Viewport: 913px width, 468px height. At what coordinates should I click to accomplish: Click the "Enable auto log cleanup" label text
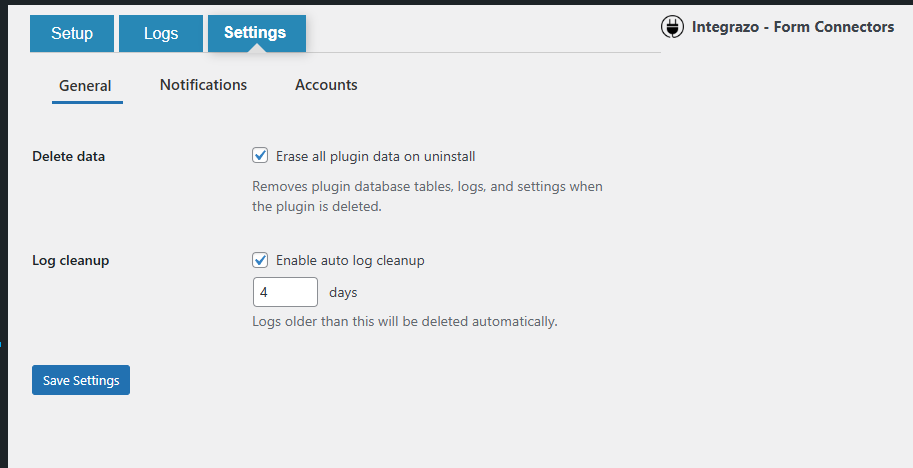pyautogui.click(x=350, y=260)
